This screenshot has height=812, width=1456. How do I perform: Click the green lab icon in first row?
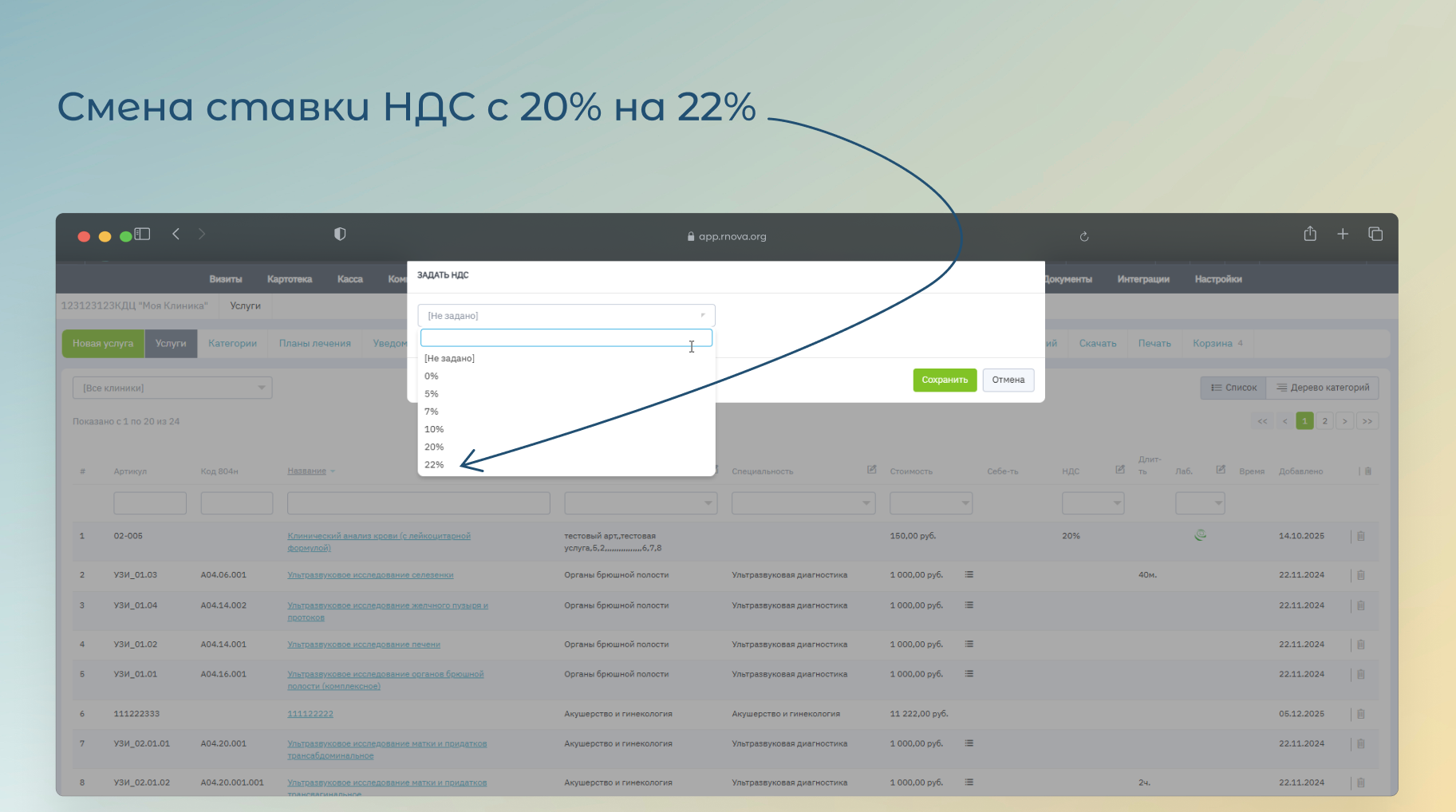[1200, 536]
